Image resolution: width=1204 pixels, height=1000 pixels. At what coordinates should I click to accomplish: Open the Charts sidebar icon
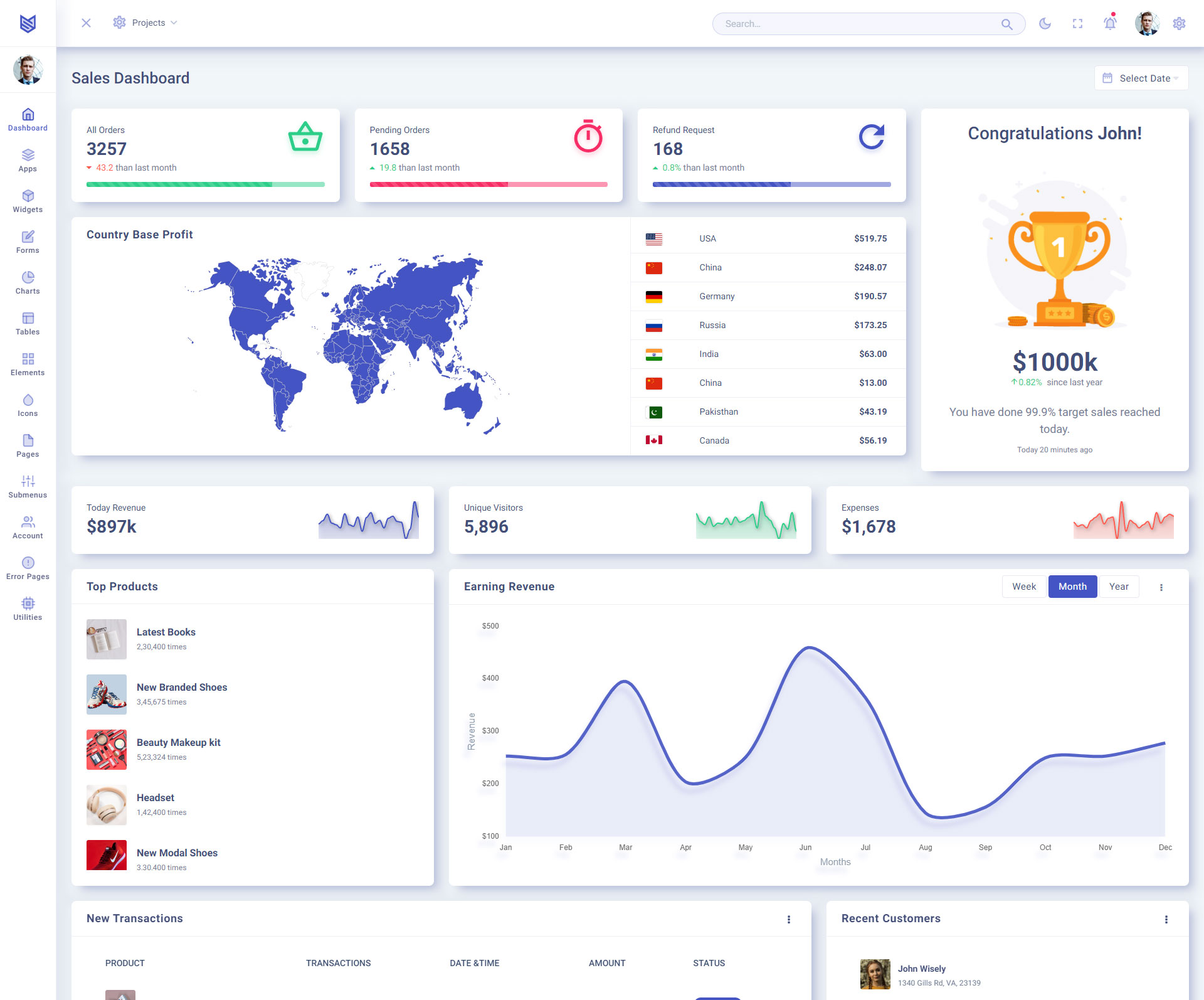pos(28,278)
